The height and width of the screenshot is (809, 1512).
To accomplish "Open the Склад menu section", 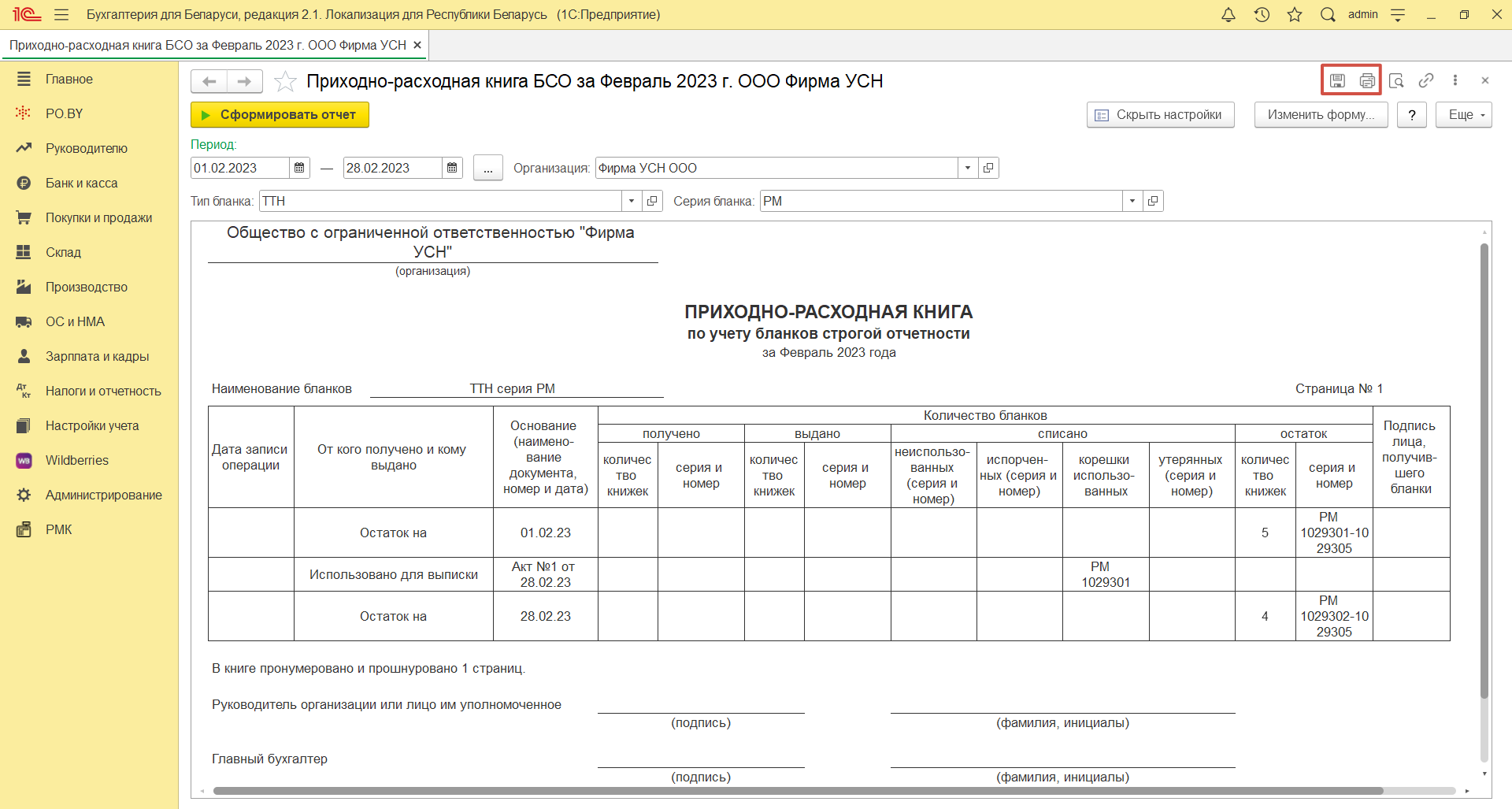I will [63, 252].
